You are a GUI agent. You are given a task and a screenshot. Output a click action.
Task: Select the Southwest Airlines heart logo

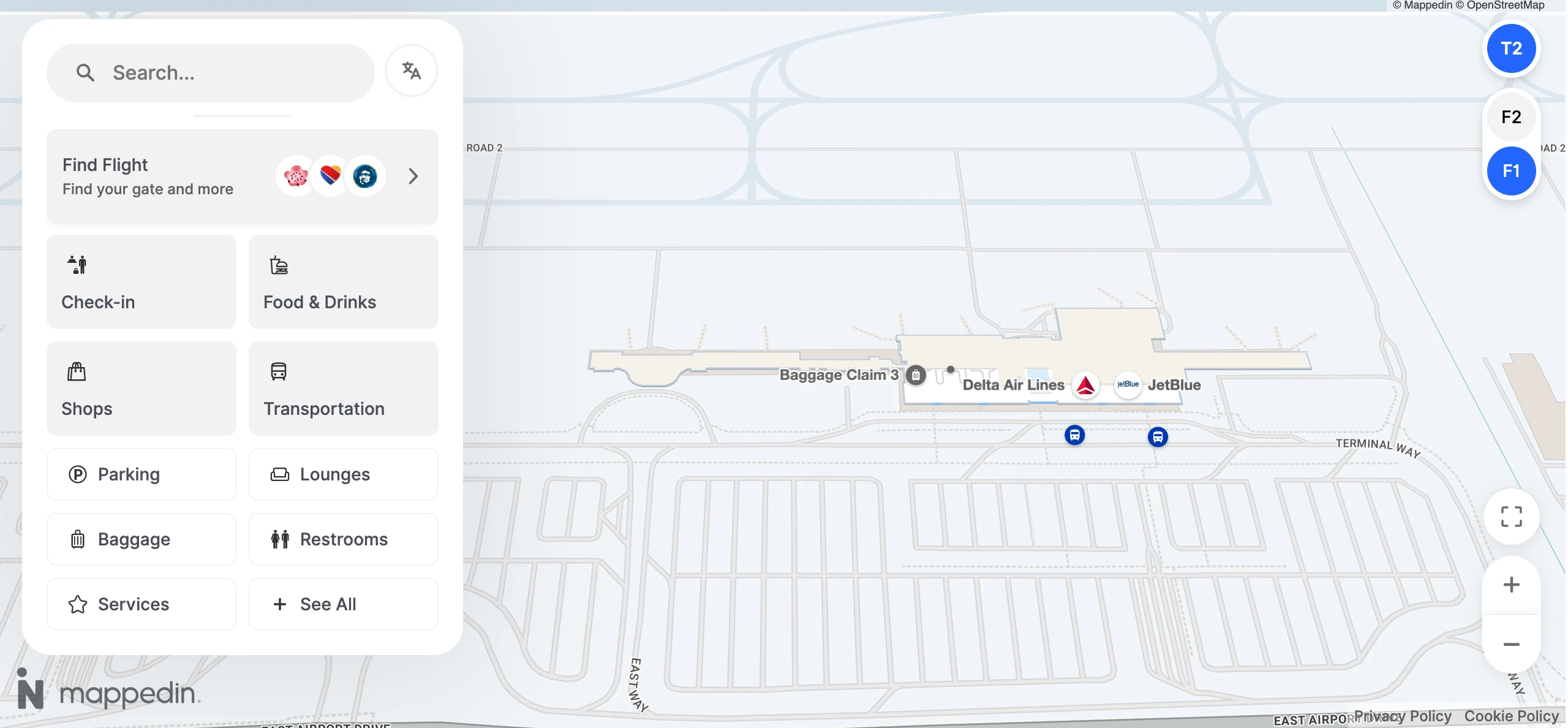pyautogui.click(x=331, y=176)
